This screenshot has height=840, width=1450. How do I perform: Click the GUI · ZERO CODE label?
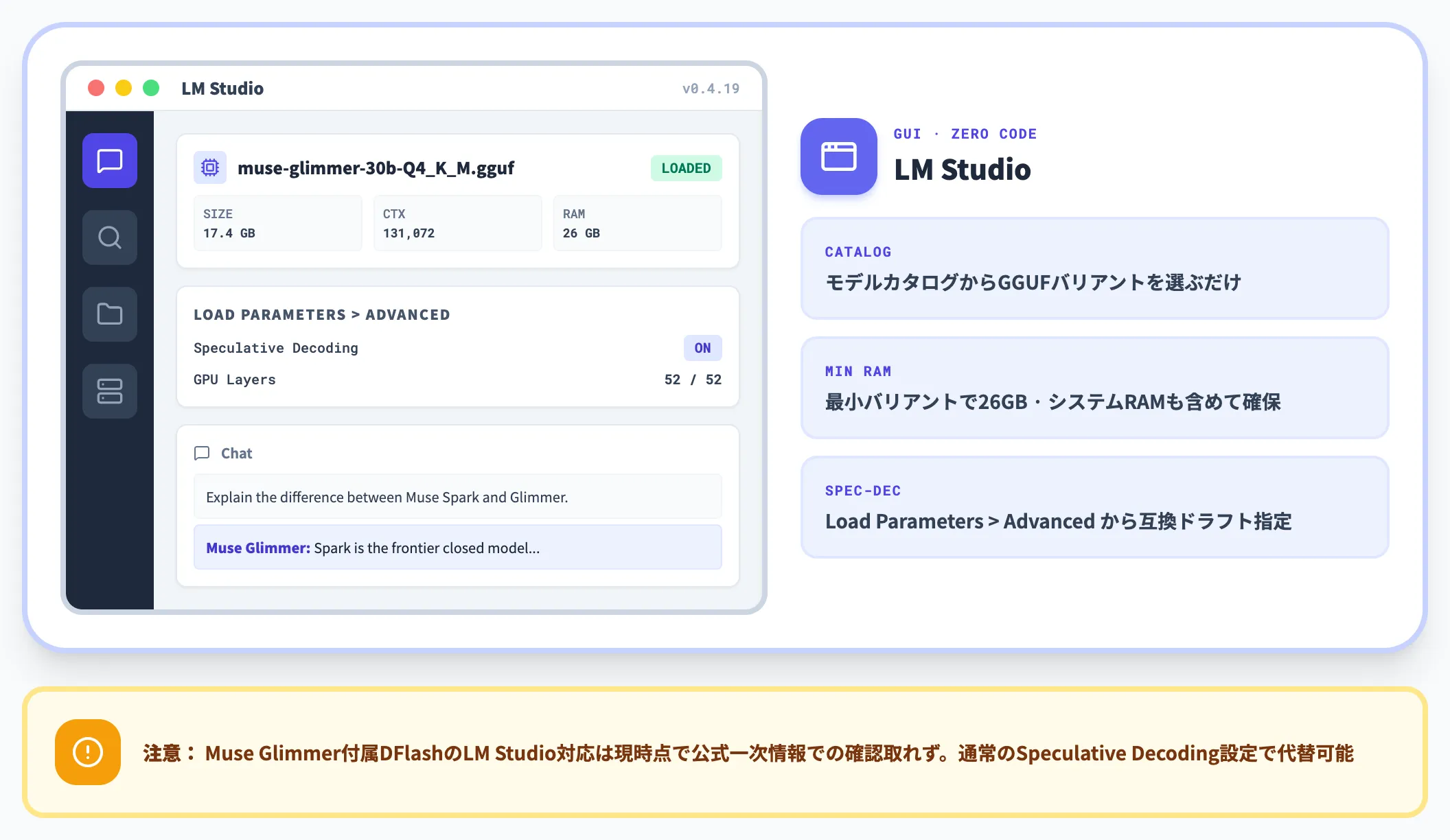[965, 134]
